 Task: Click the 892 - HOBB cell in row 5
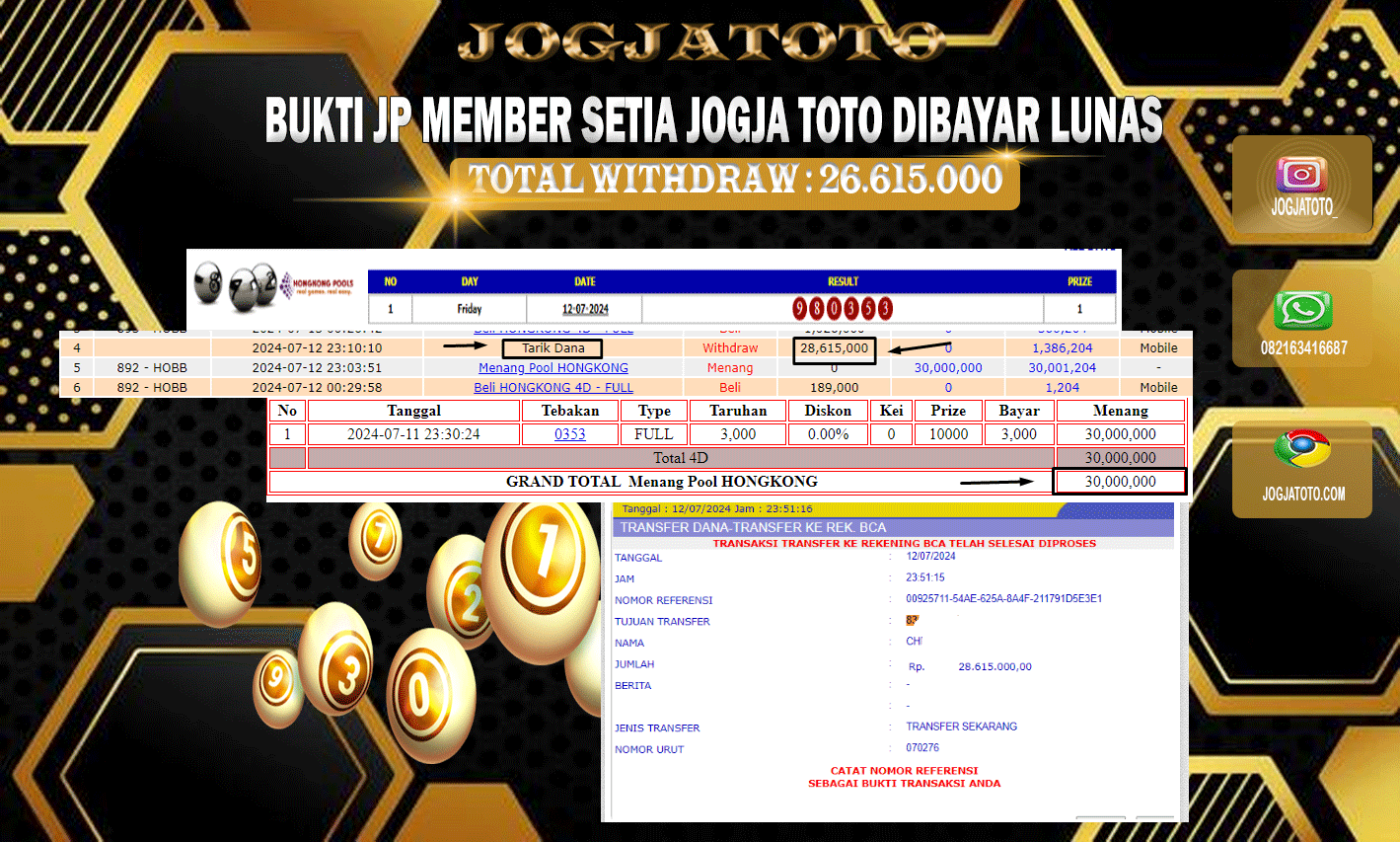[x=152, y=367]
